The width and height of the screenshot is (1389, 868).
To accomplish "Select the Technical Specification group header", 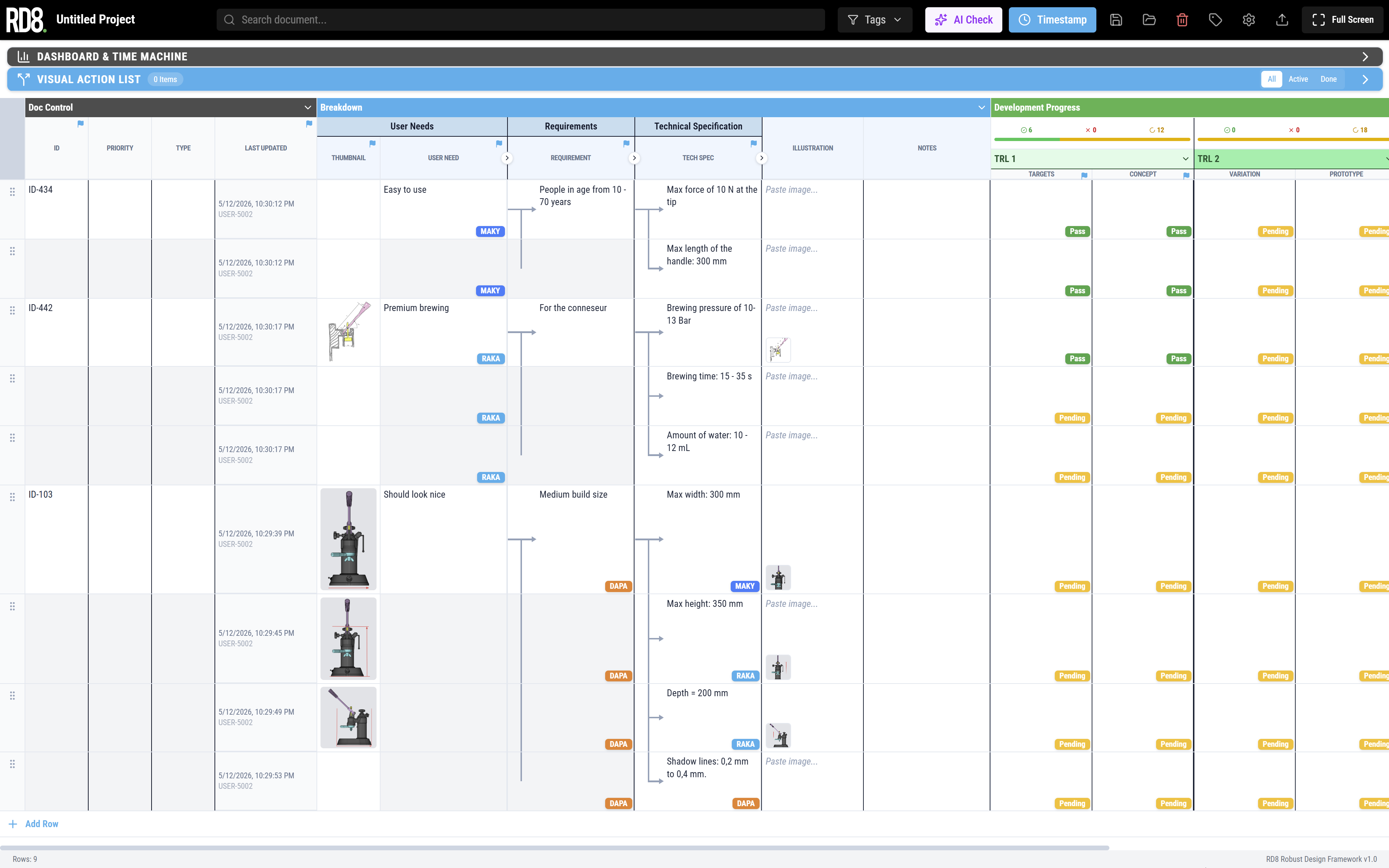I will (698, 126).
